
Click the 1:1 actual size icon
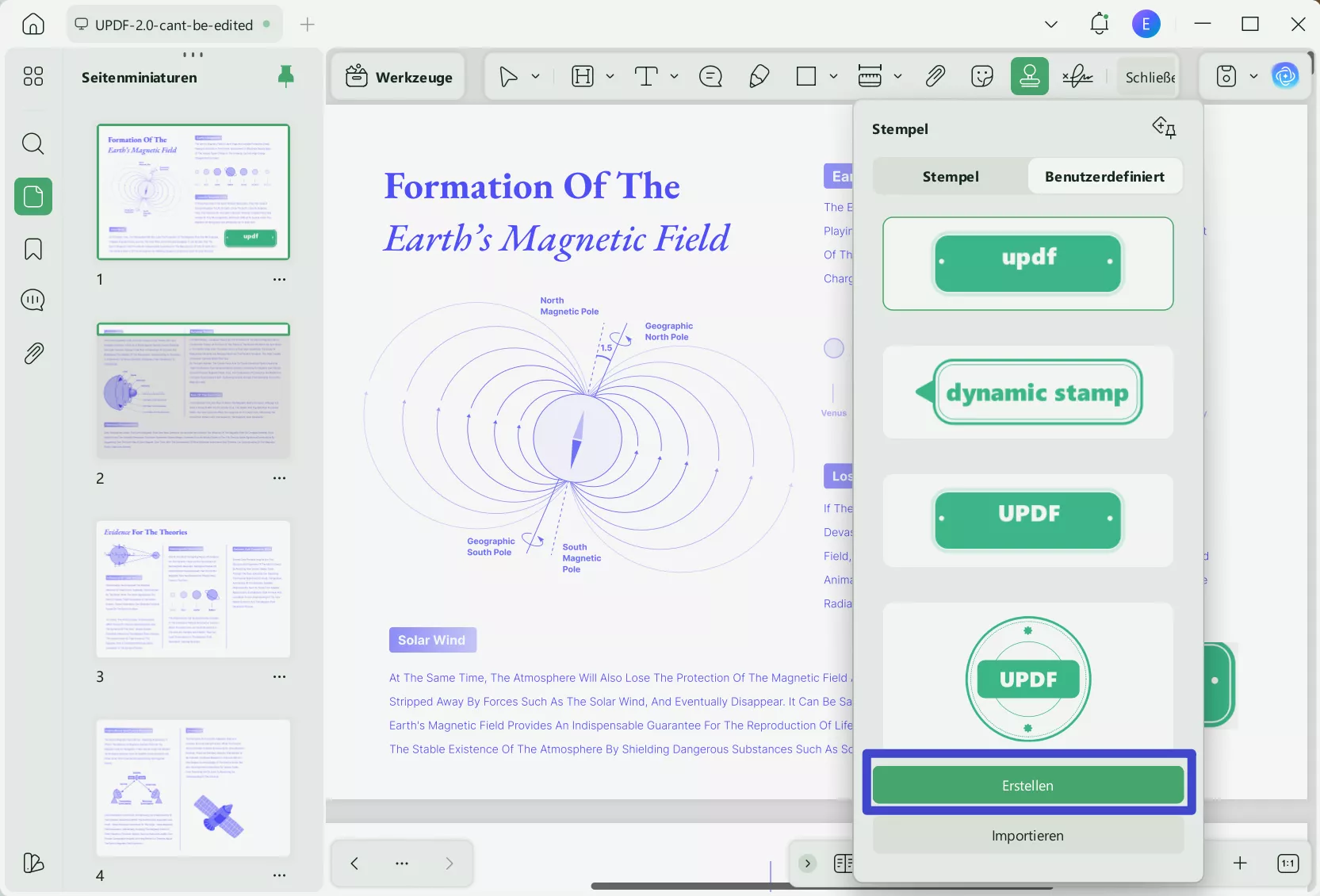(1288, 863)
